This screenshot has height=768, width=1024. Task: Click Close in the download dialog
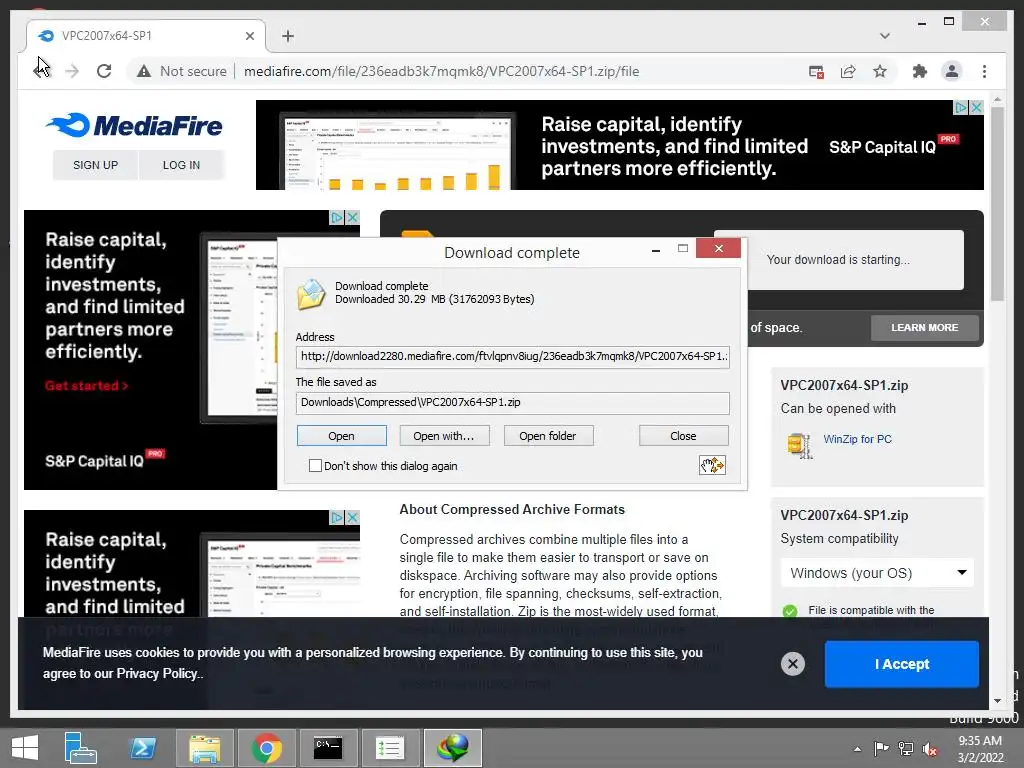[x=683, y=436]
